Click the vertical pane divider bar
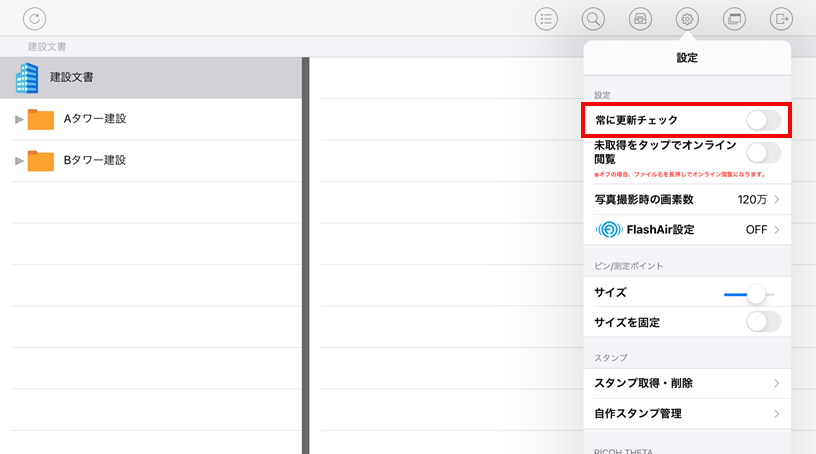Image resolution: width=816 pixels, height=454 pixels. [x=305, y=255]
